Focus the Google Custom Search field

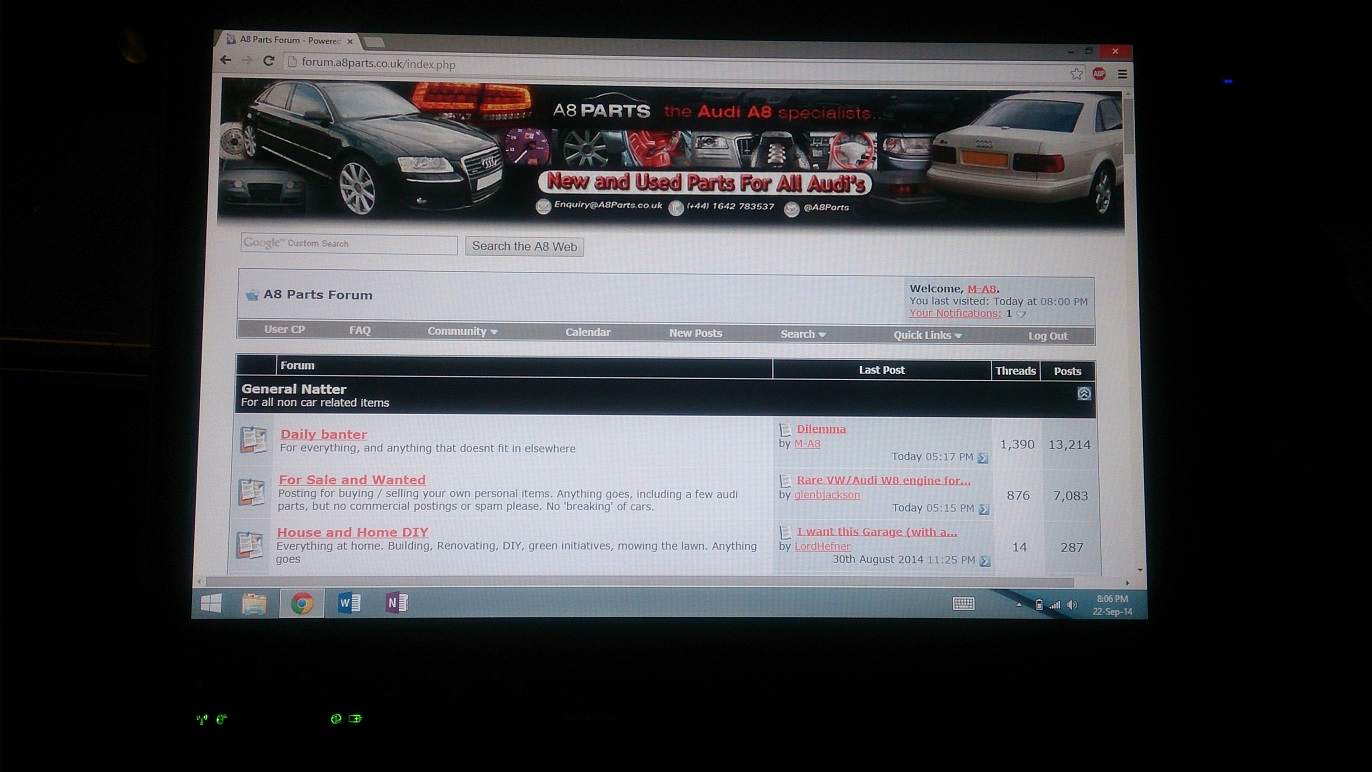(x=349, y=244)
